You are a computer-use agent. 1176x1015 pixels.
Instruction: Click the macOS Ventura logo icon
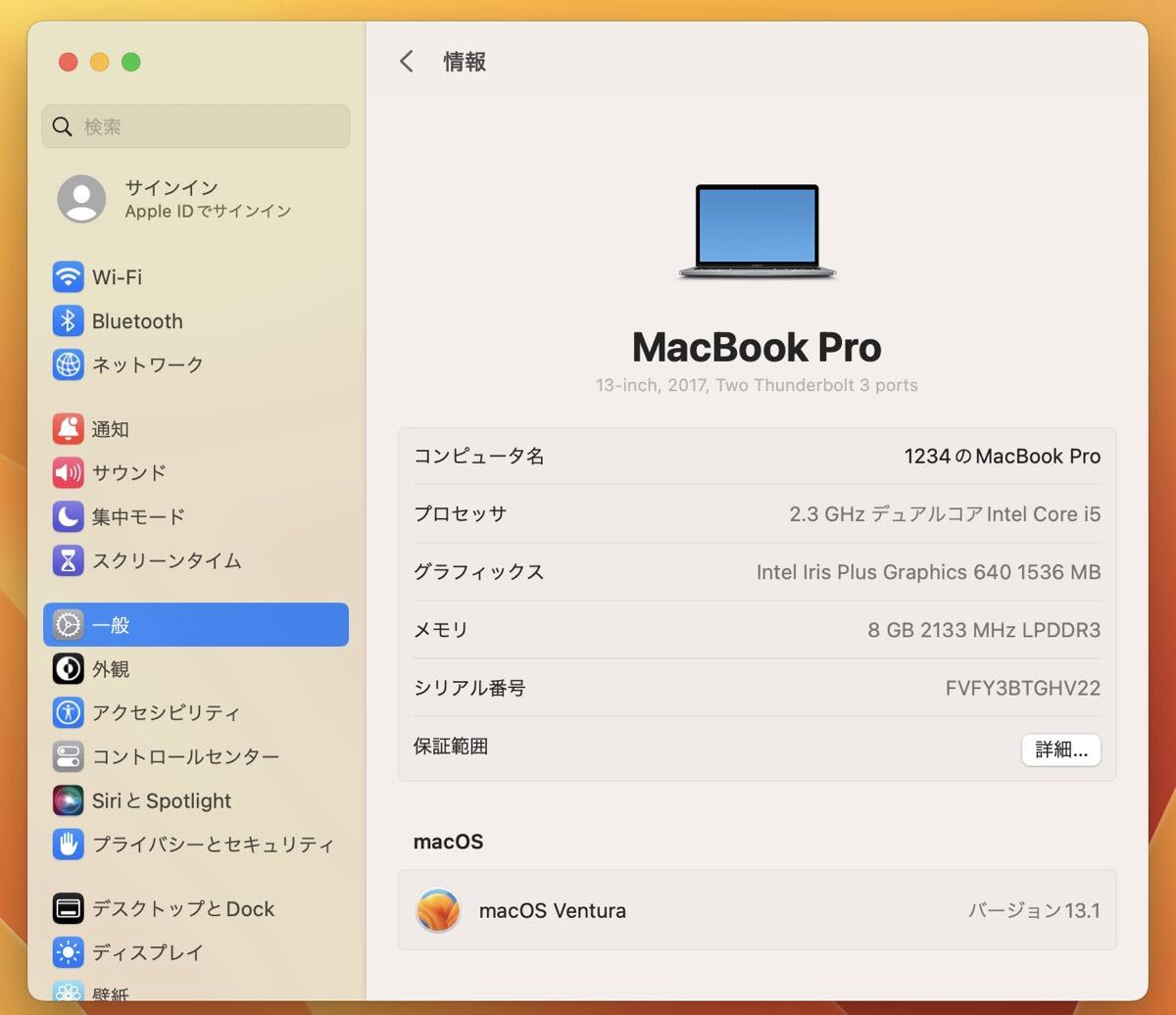438,910
